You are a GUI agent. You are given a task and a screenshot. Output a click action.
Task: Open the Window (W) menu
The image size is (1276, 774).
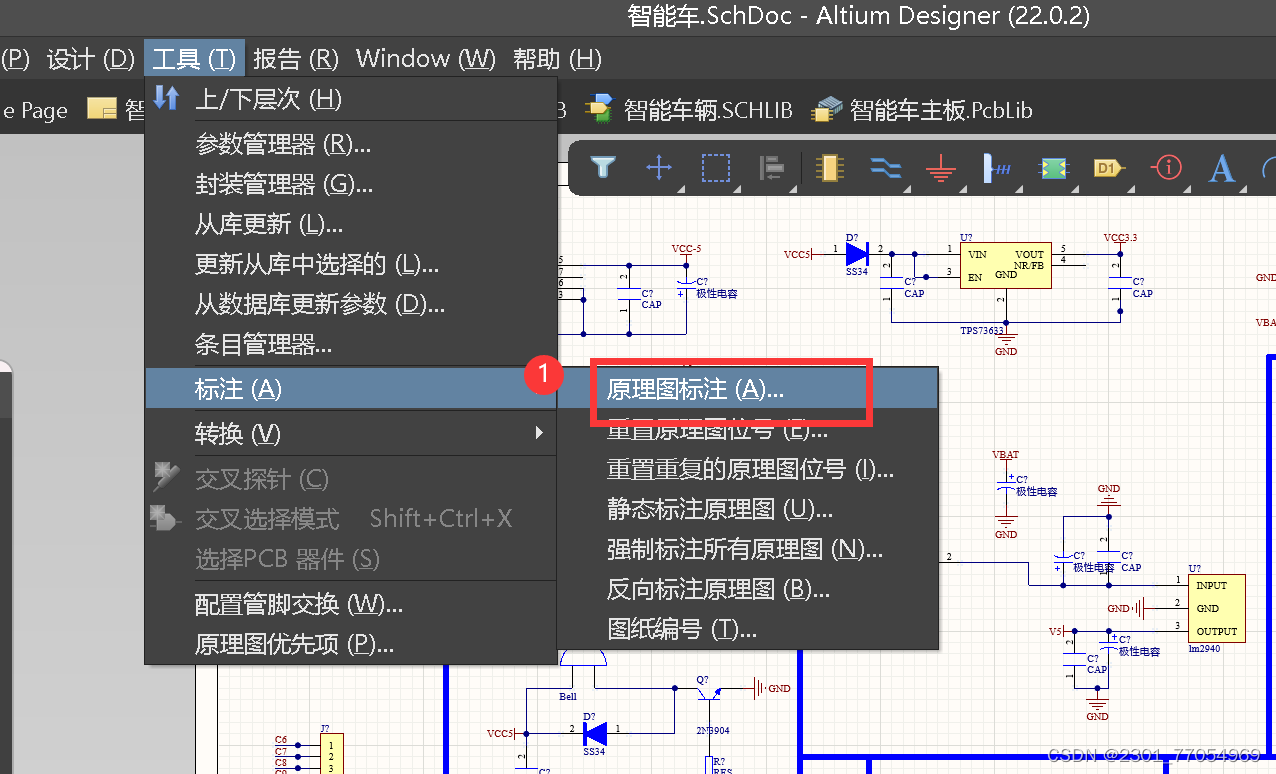pyautogui.click(x=425, y=59)
